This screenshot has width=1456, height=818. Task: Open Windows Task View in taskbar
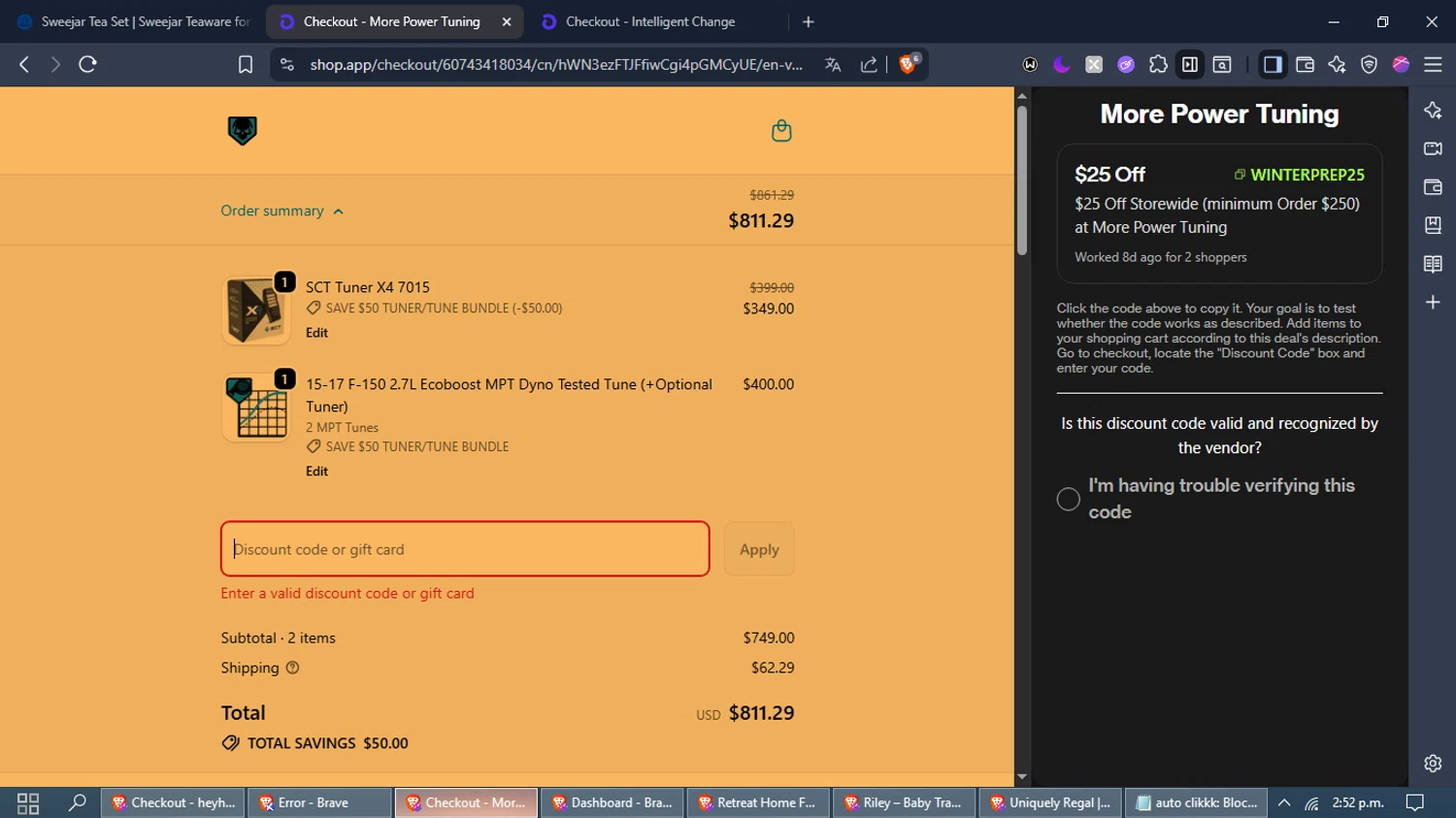(x=28, y=802)
